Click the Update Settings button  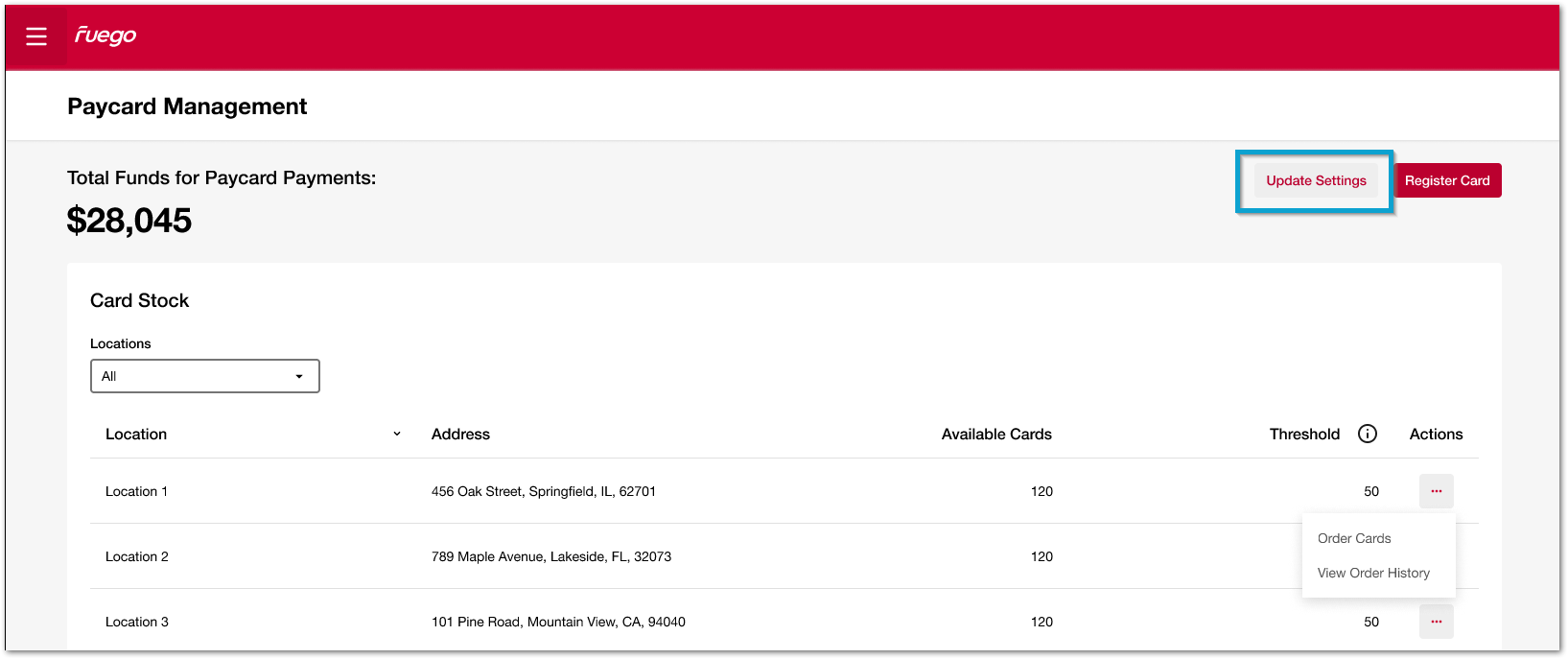point(1316,180)
